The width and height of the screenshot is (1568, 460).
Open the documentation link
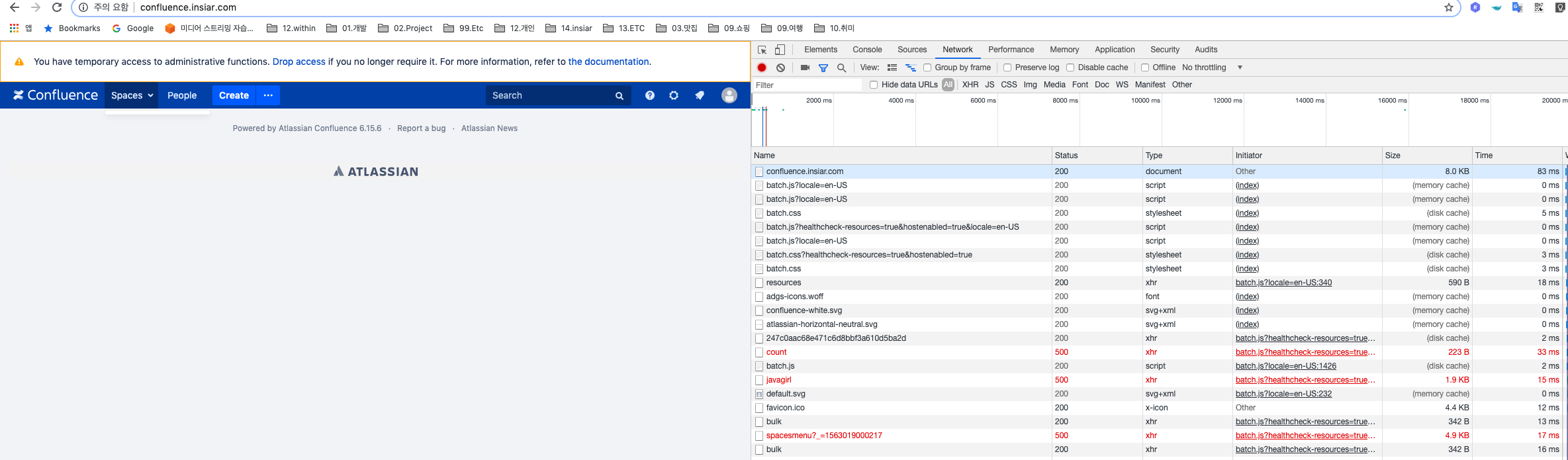(608, 62)
